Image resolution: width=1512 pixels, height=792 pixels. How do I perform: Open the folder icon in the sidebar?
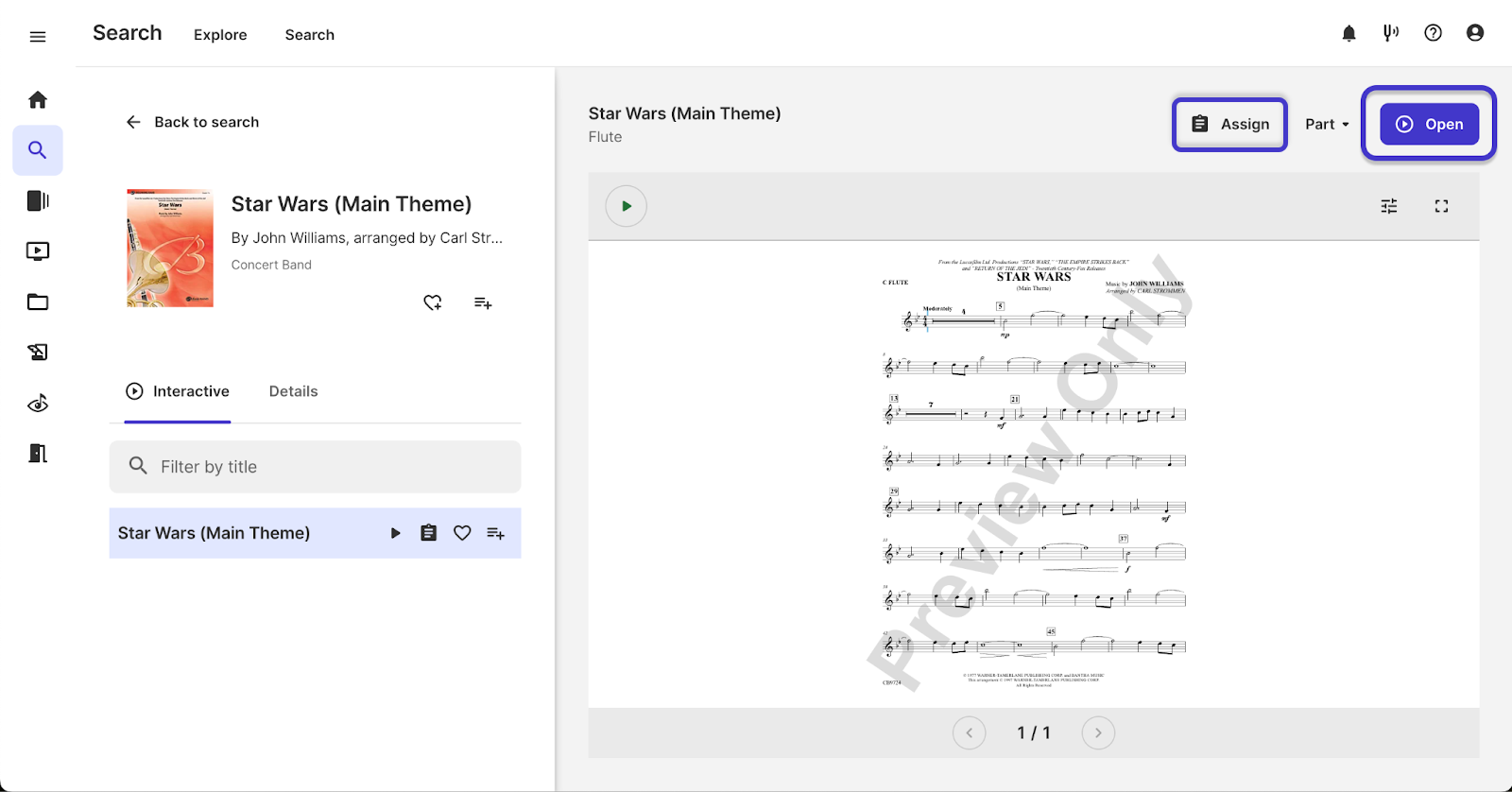pos(38,302)
